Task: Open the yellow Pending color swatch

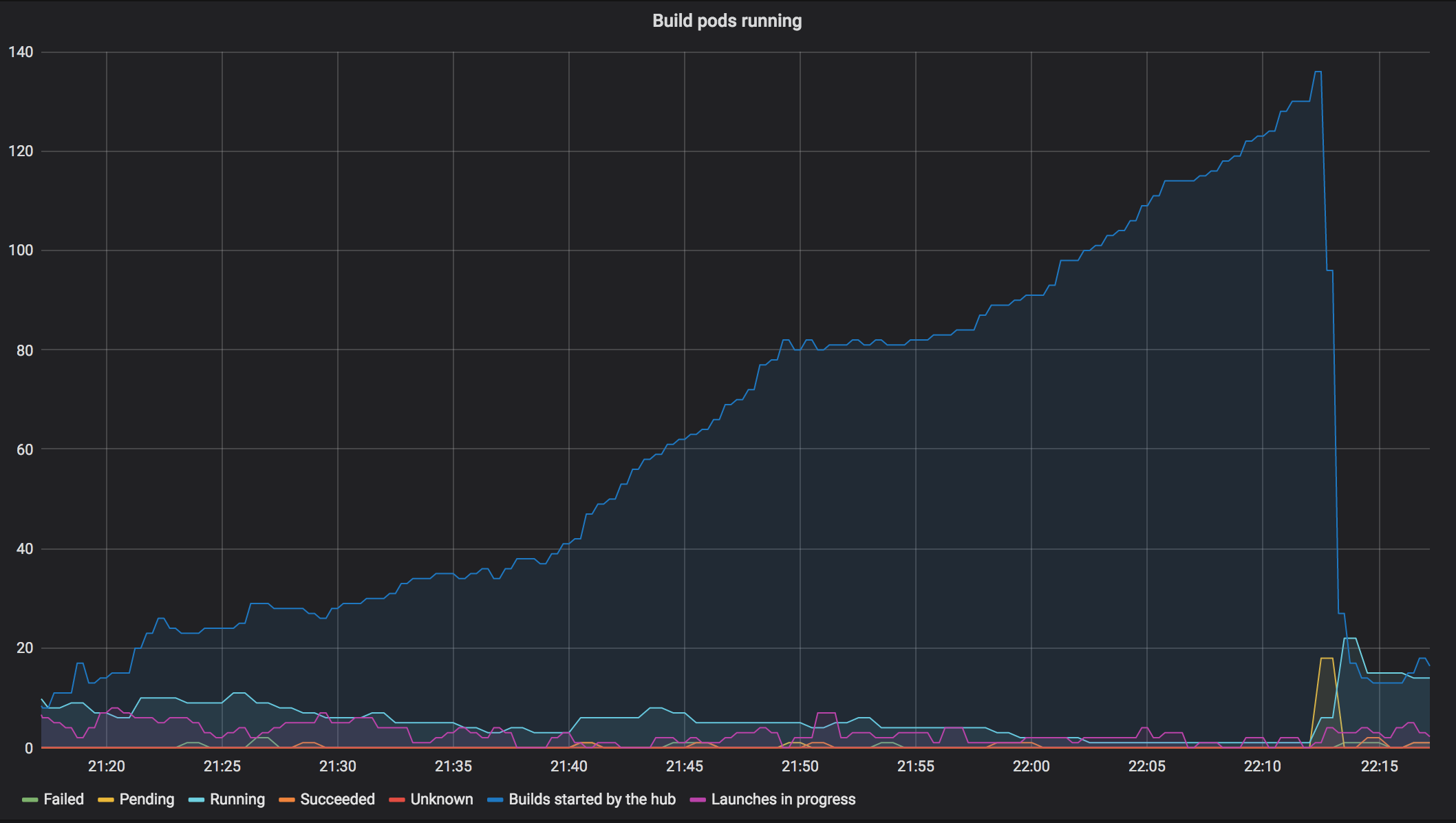Action: 105,800
